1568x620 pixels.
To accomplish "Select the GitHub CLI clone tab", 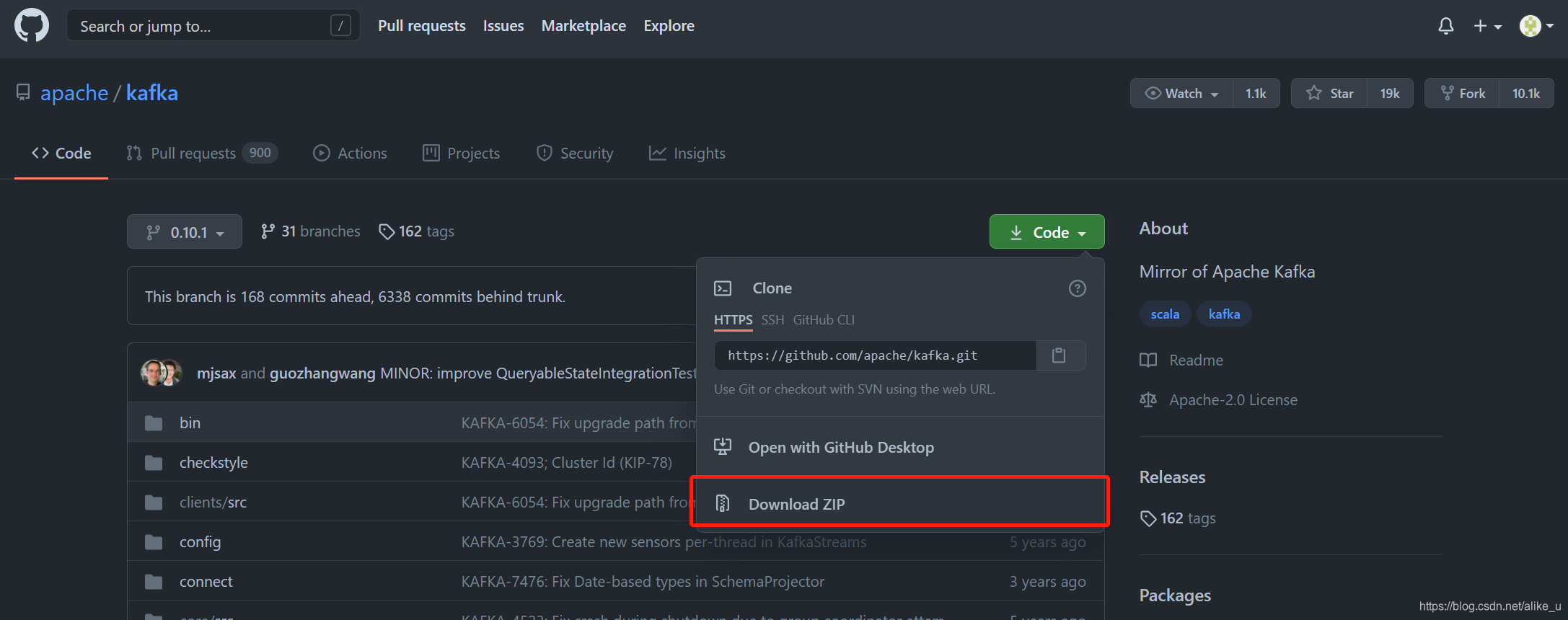I will pos(824,320).
